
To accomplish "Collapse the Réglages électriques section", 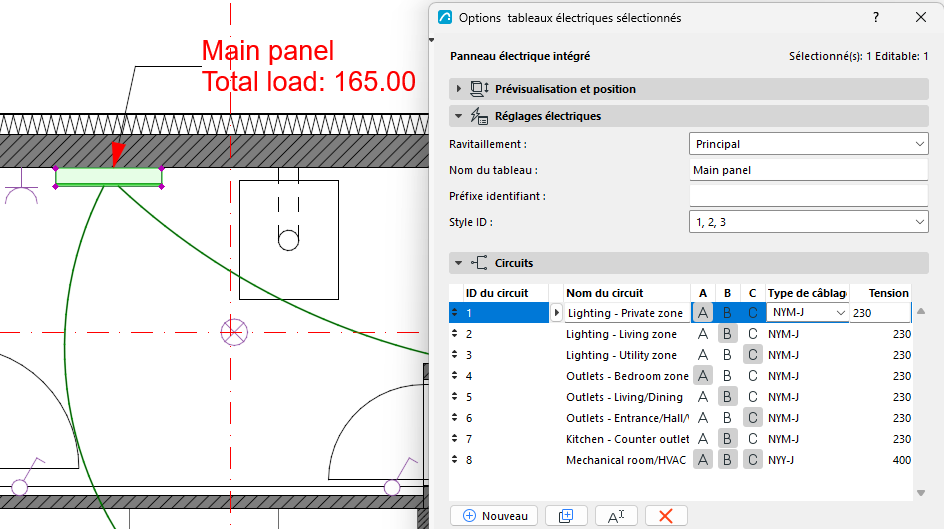I will pos(459,116).
